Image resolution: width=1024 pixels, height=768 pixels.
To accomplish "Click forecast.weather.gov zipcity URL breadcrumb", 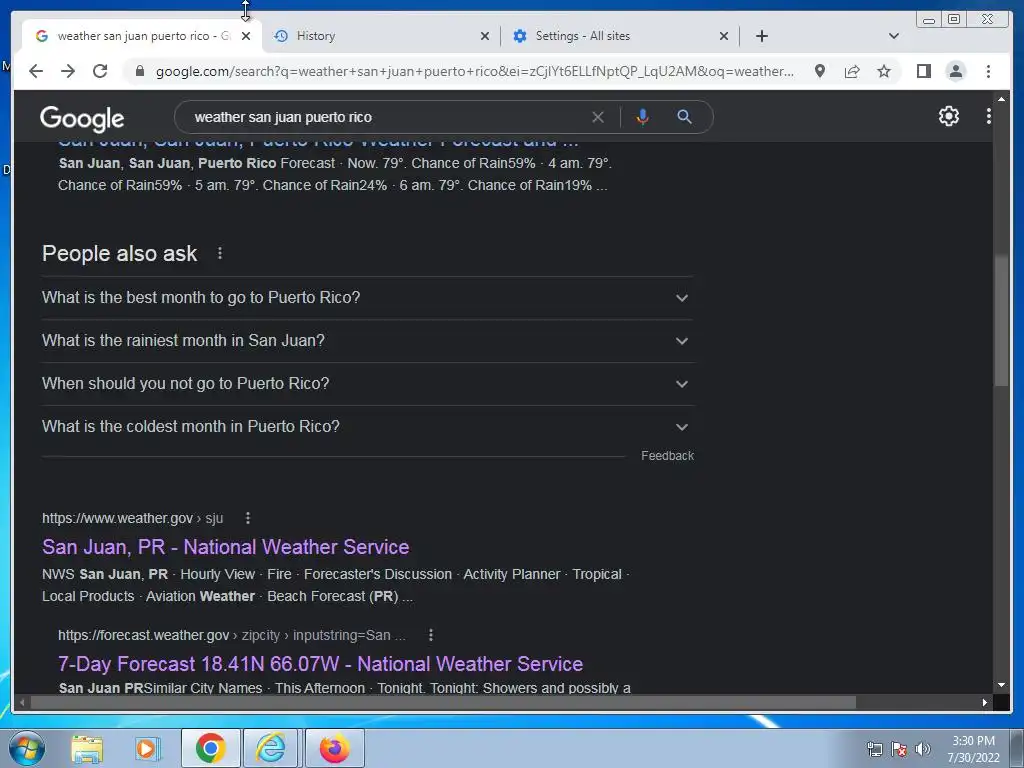I will pyautogui.click(x=232, y=635).
